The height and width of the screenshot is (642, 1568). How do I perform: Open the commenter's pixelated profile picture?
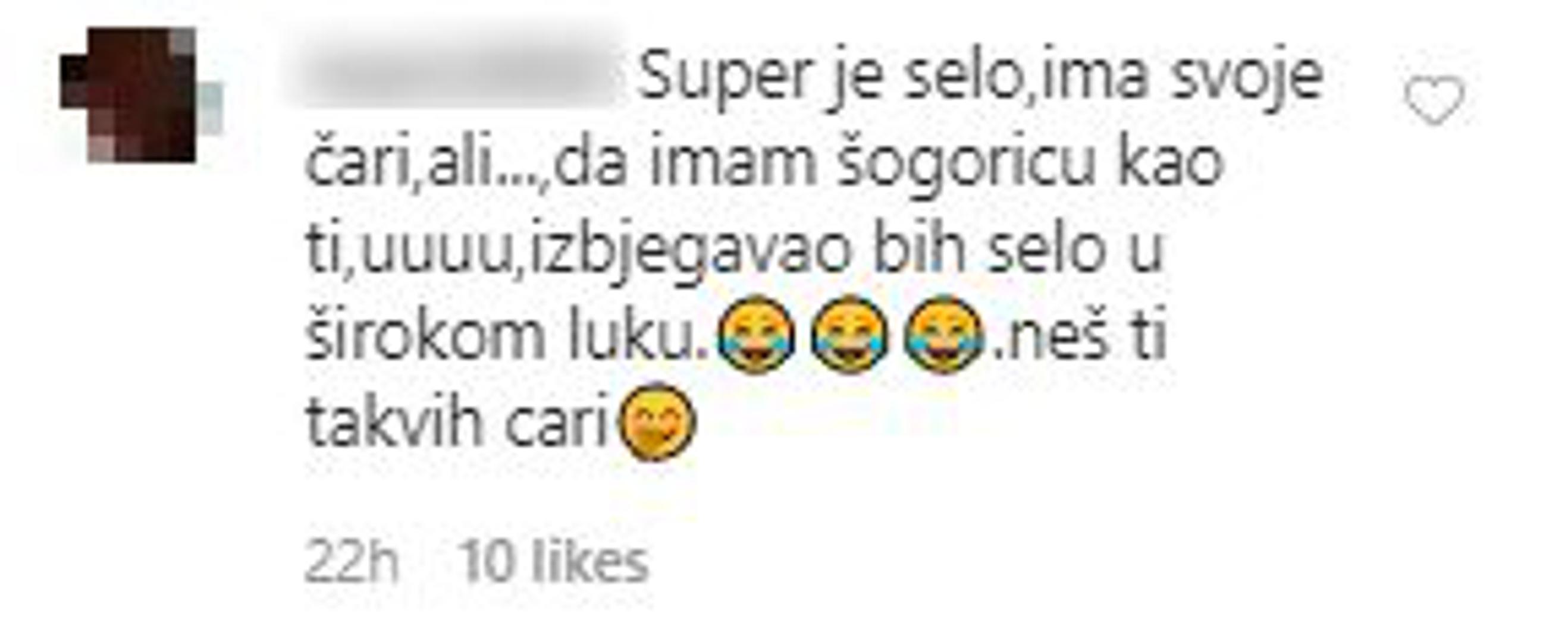click(x=141, y=95)
